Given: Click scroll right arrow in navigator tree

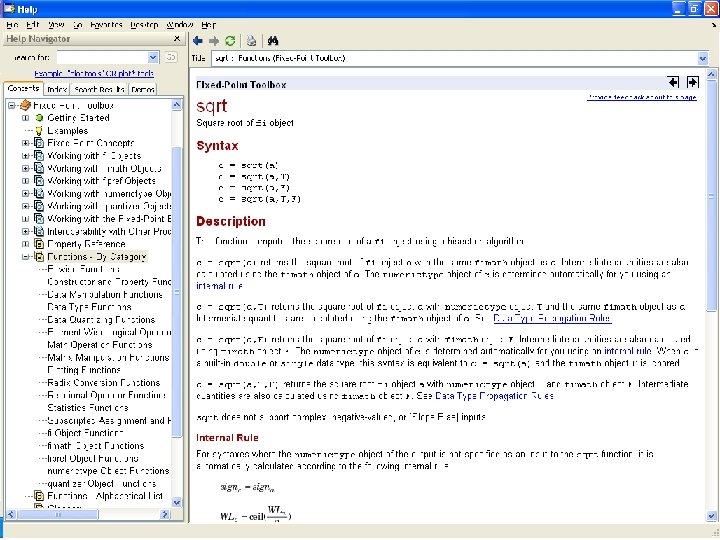Looking at the screenshot, I should (165, 515).
